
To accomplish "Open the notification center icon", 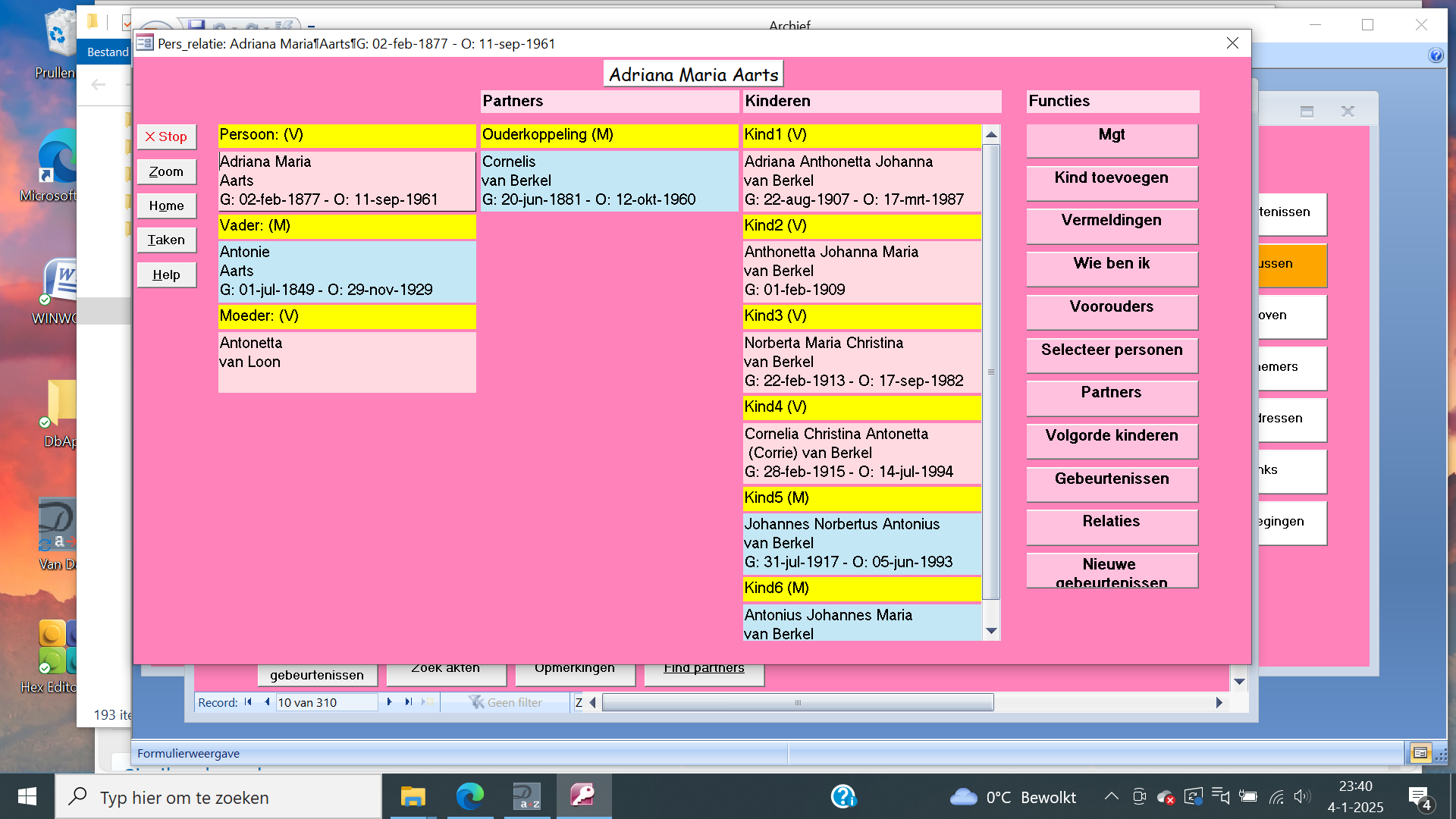I will tap(1420, 797).
